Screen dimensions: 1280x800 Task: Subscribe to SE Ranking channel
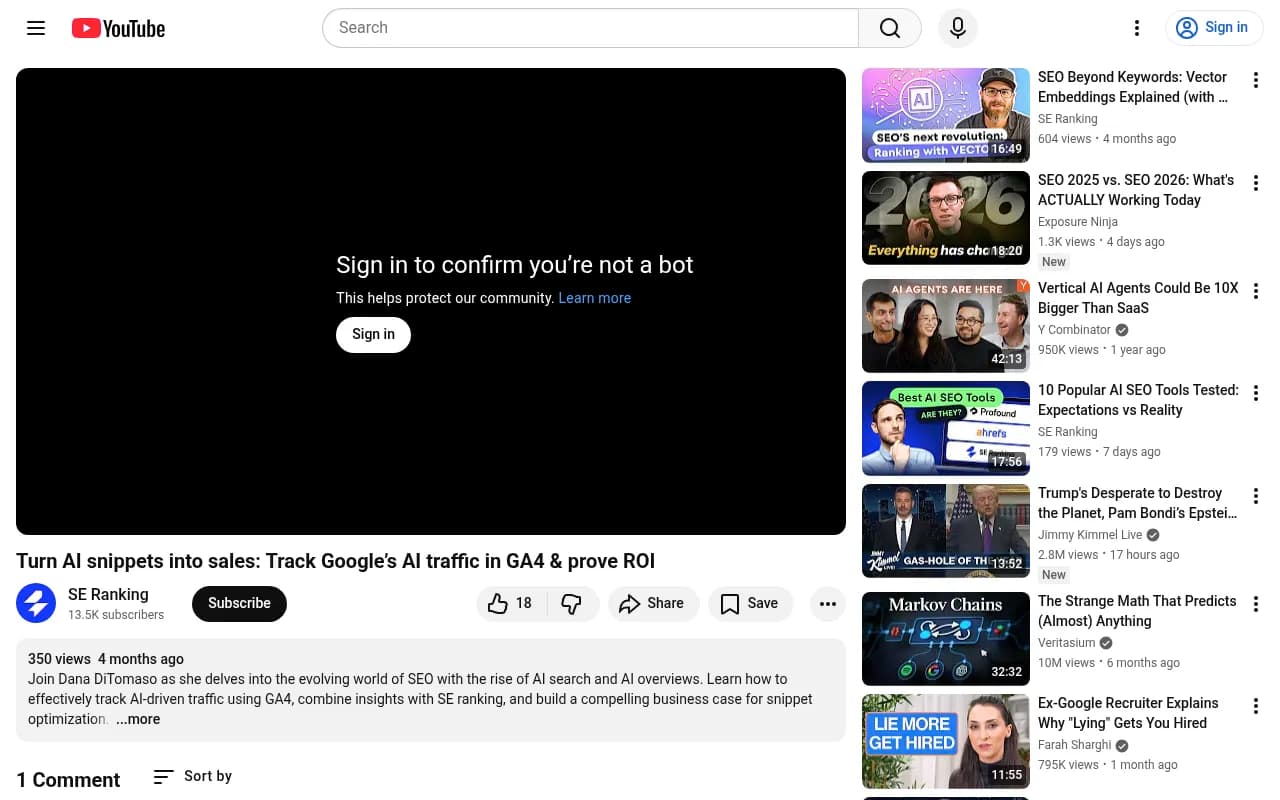239,603
